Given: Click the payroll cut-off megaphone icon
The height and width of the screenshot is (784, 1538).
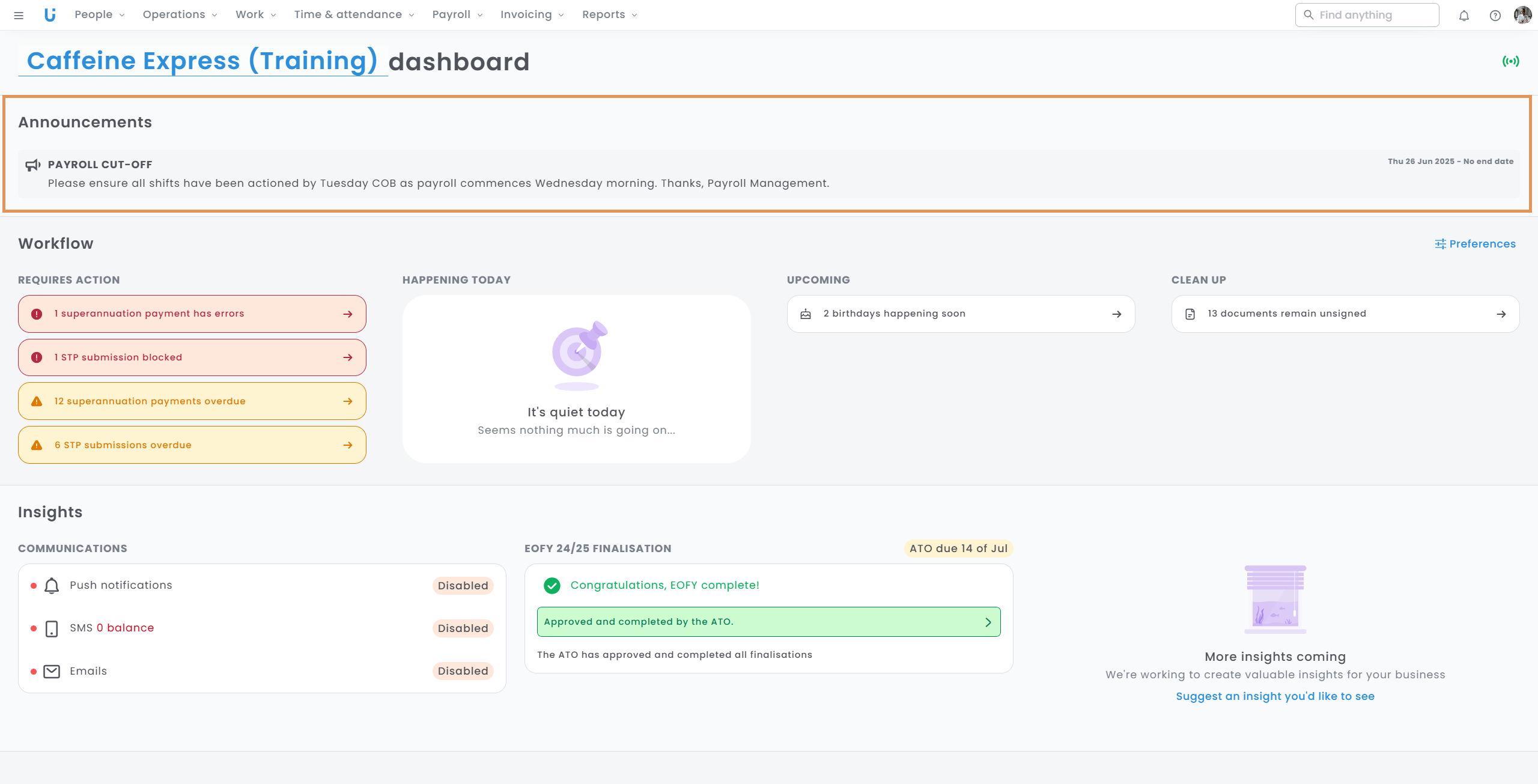Looking at the screenshot, I should (x=33, y=165).
